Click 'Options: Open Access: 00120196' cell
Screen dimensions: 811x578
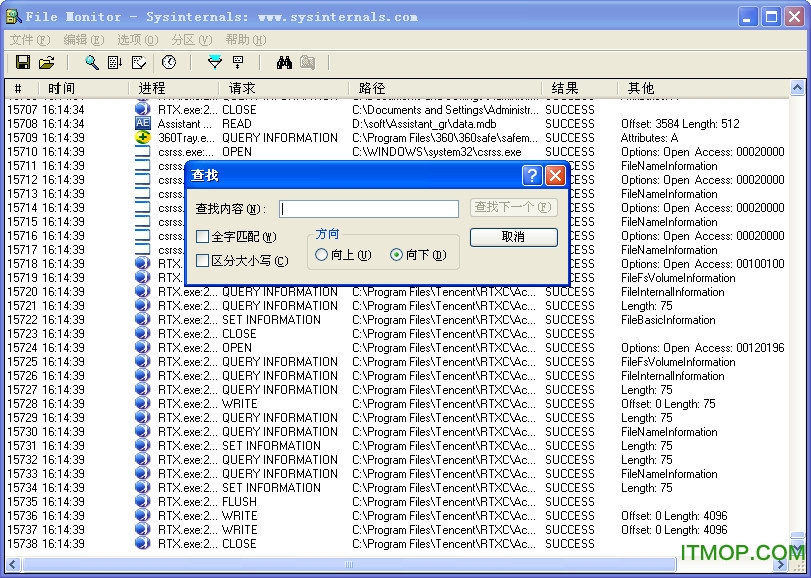(702, 347)
